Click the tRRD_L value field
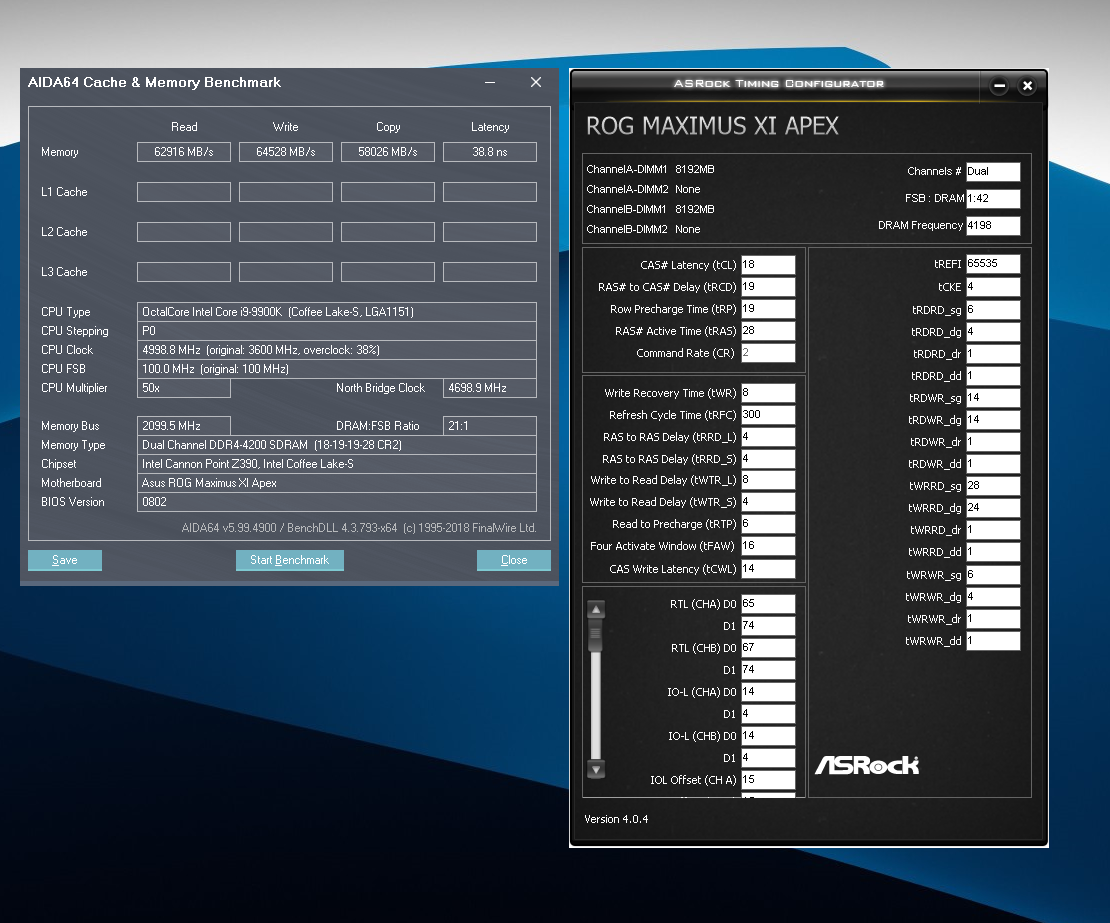This screenshot has width=1110, height=923. click(x=768, y=437)
